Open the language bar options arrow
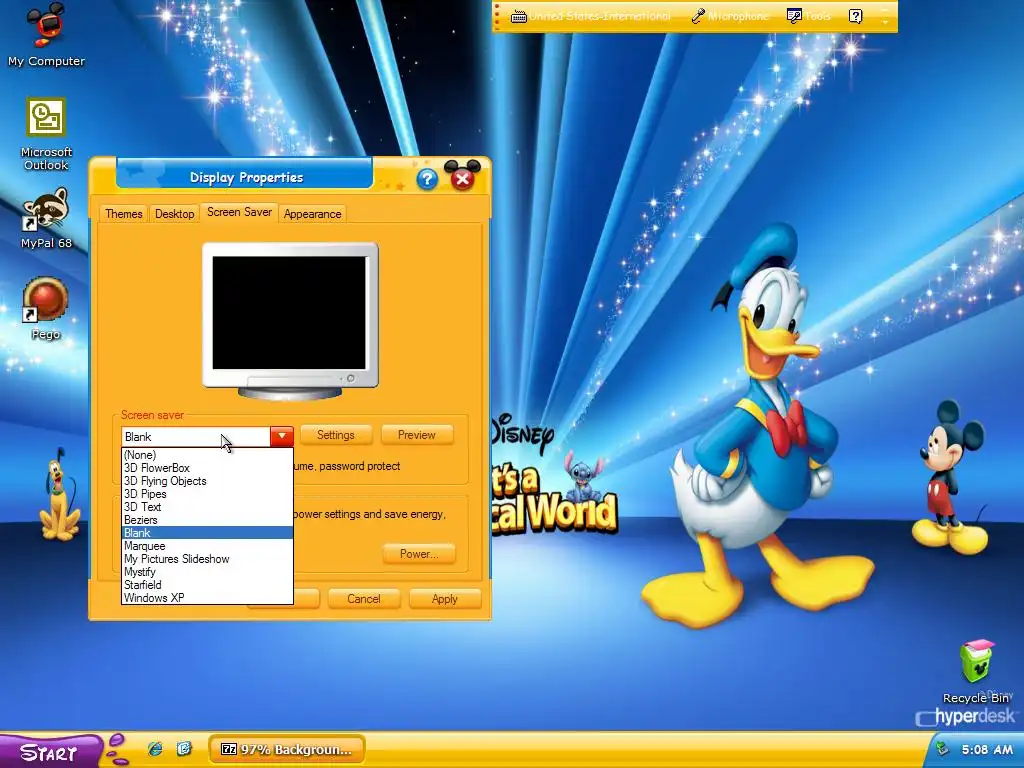The height and width of the screenshot is (768, 1024). tap(886, 22)
